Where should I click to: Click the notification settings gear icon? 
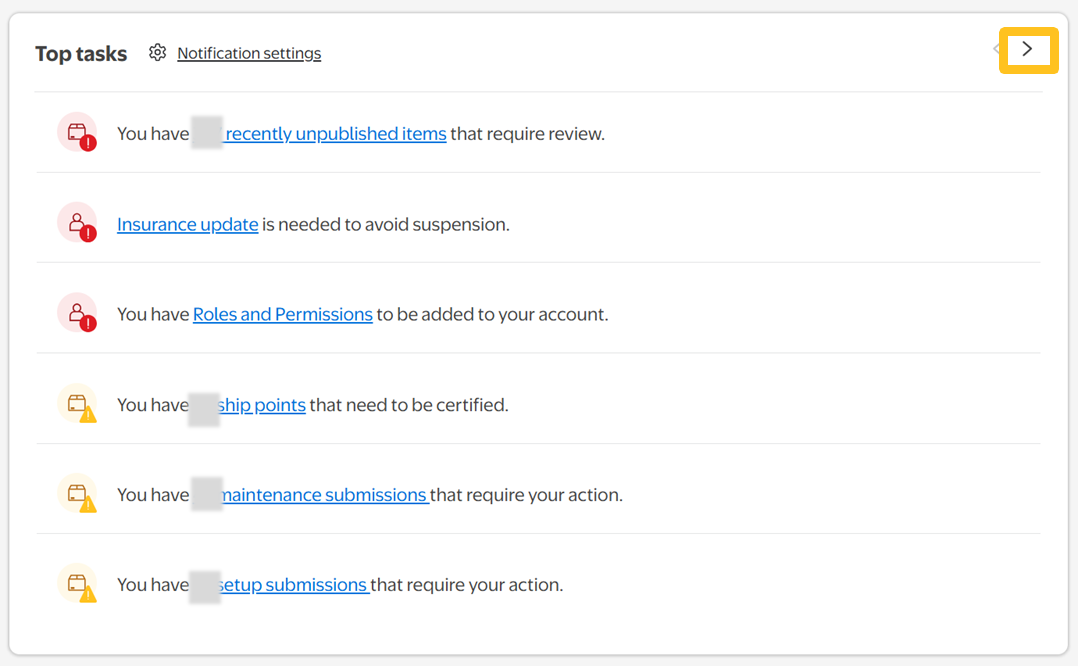click(x=157, y=53)
